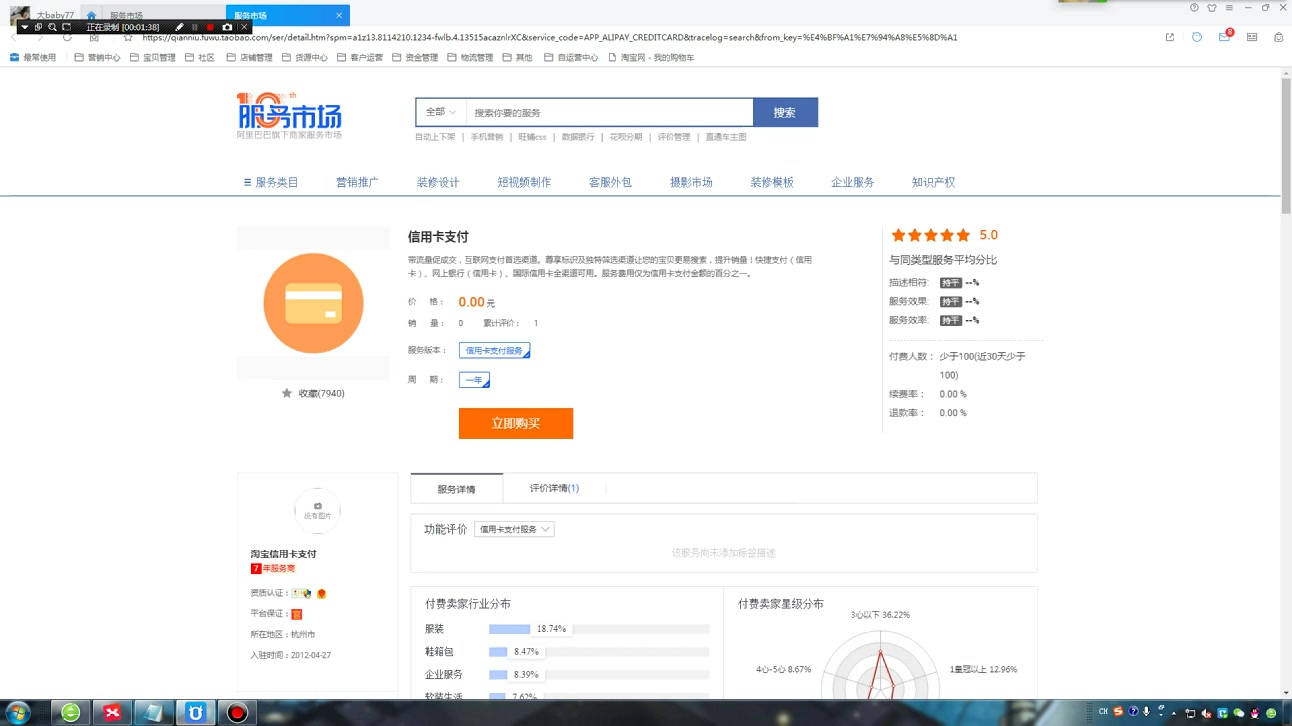Open the skin (shirt) icon in title bar
The height and width of the screenshot is (726, 1292).
click(1212, 8)
